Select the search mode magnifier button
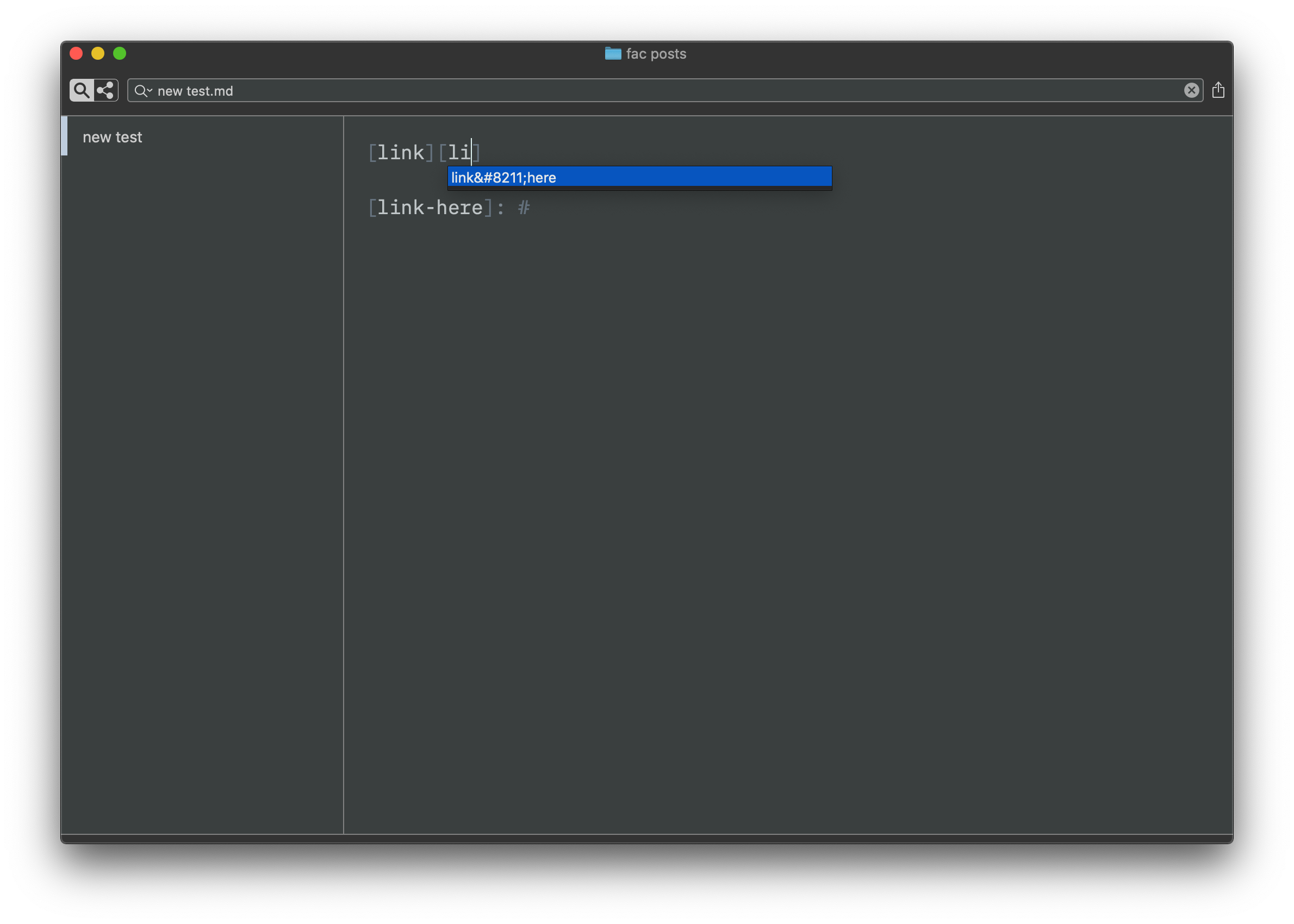 (82, 90)
